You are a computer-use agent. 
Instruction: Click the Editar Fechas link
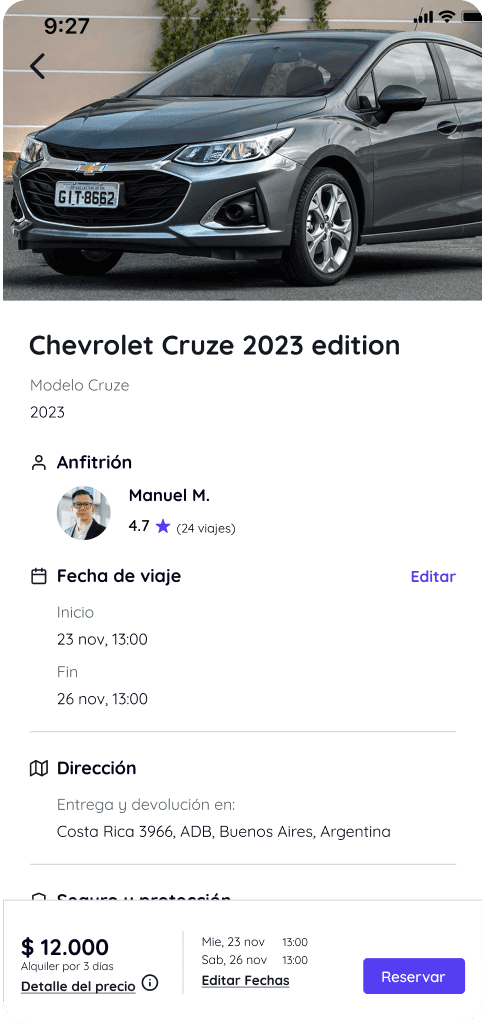(x=245, y=980)
